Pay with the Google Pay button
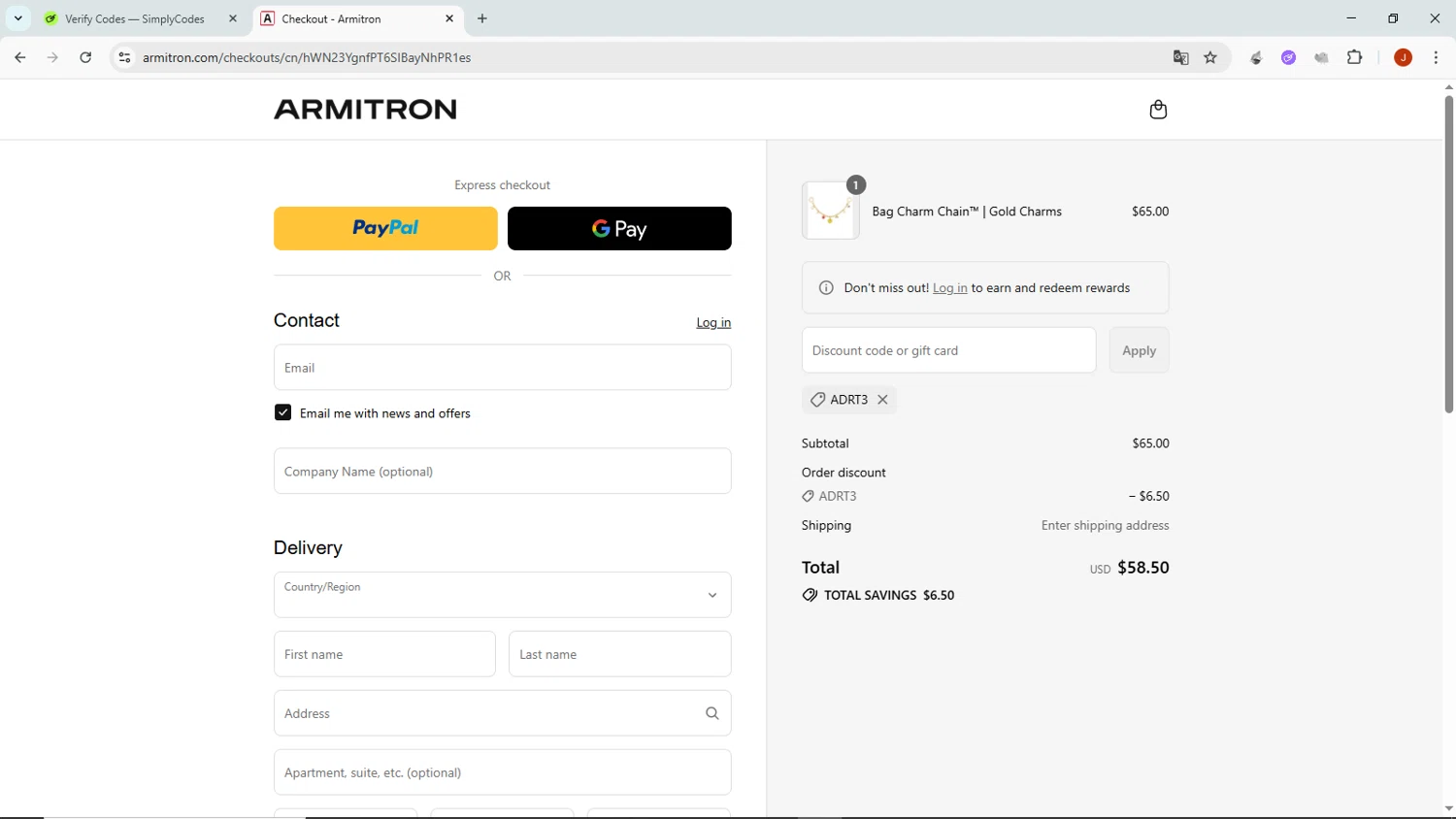Image resolution: width=1456 pixels, height=819 pixels. click(x=619, y=228)
